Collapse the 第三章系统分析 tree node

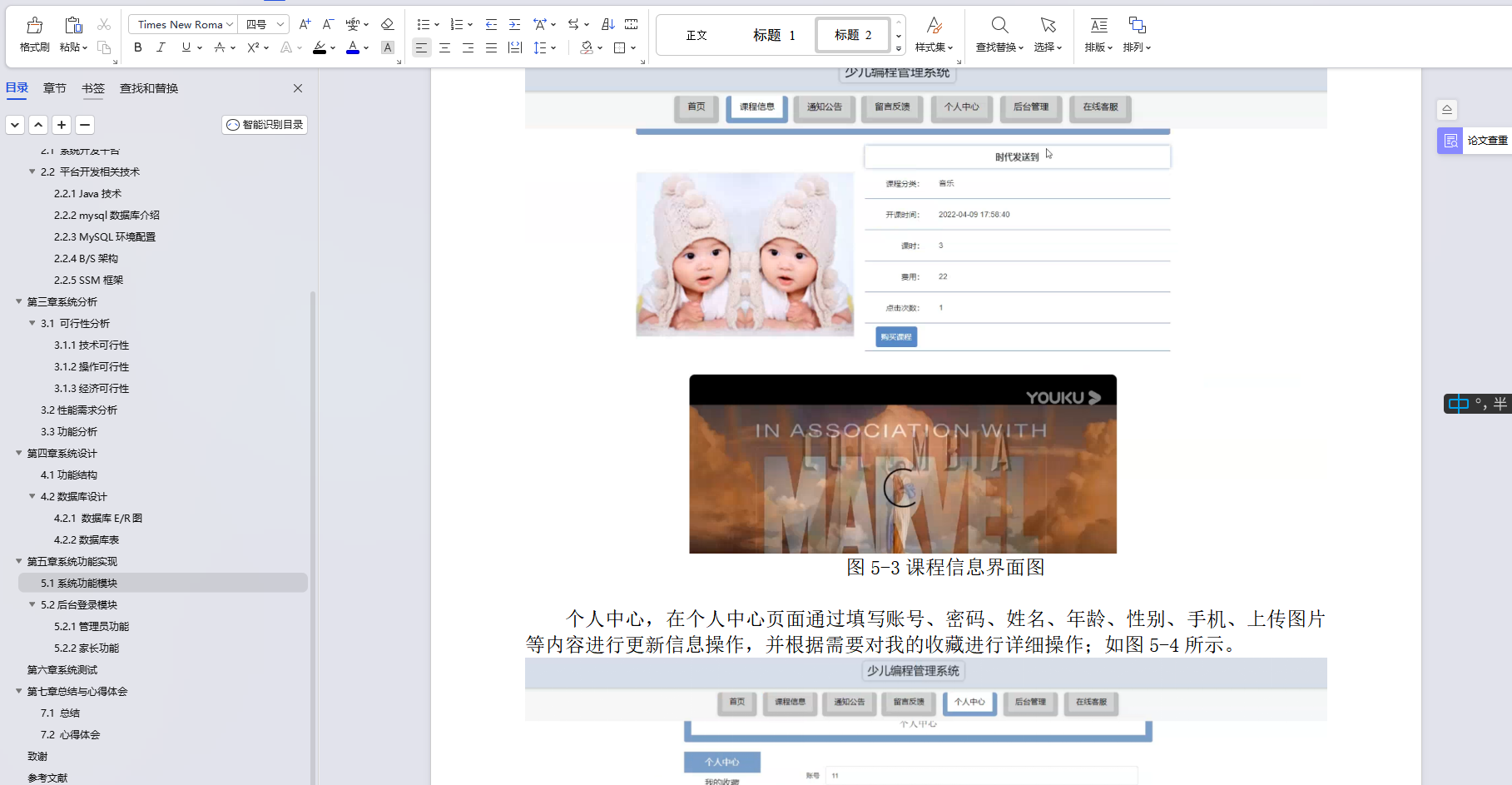click(x=18, y=301)
